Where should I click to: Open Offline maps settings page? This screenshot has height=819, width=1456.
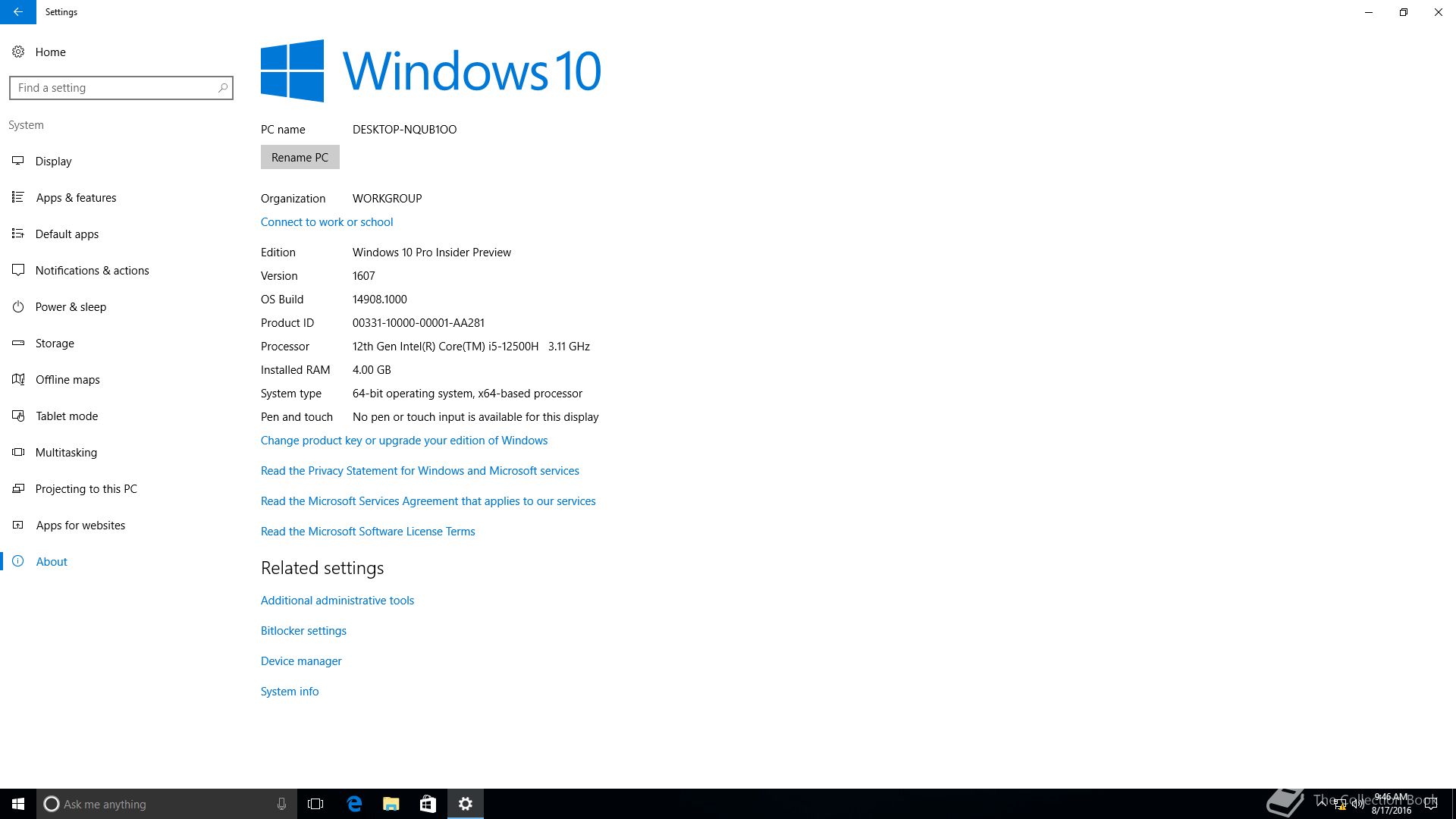(x=67, y=380)
